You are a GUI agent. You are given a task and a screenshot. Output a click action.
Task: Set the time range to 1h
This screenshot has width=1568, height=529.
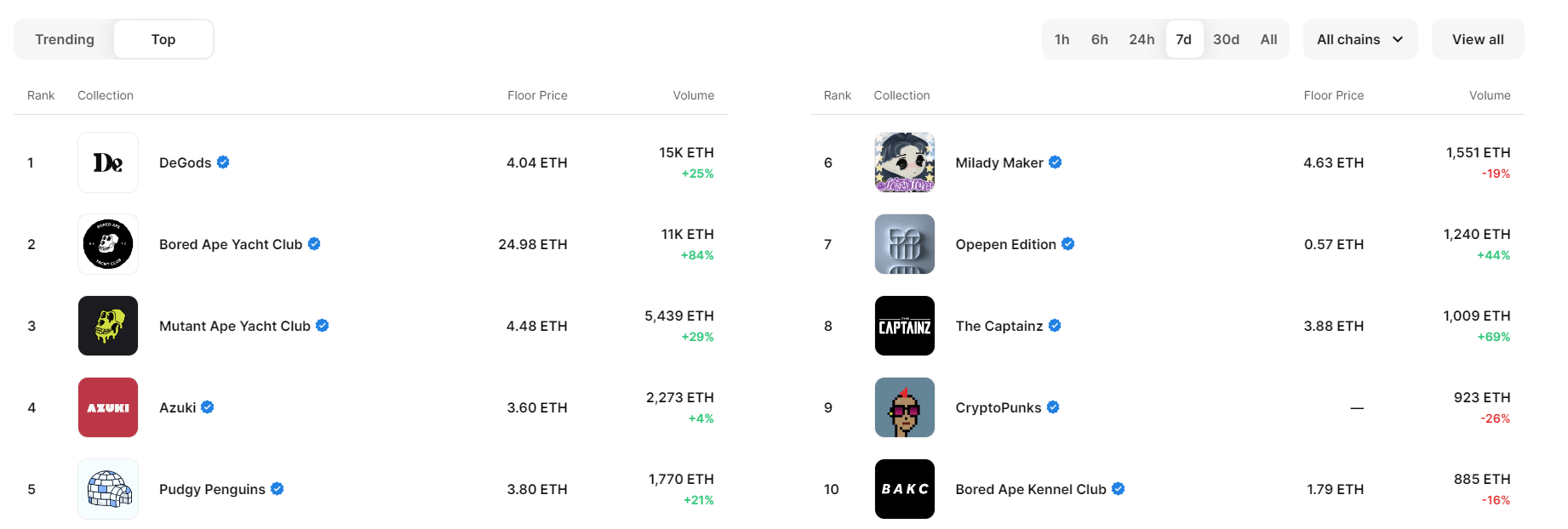[1062, 39]
